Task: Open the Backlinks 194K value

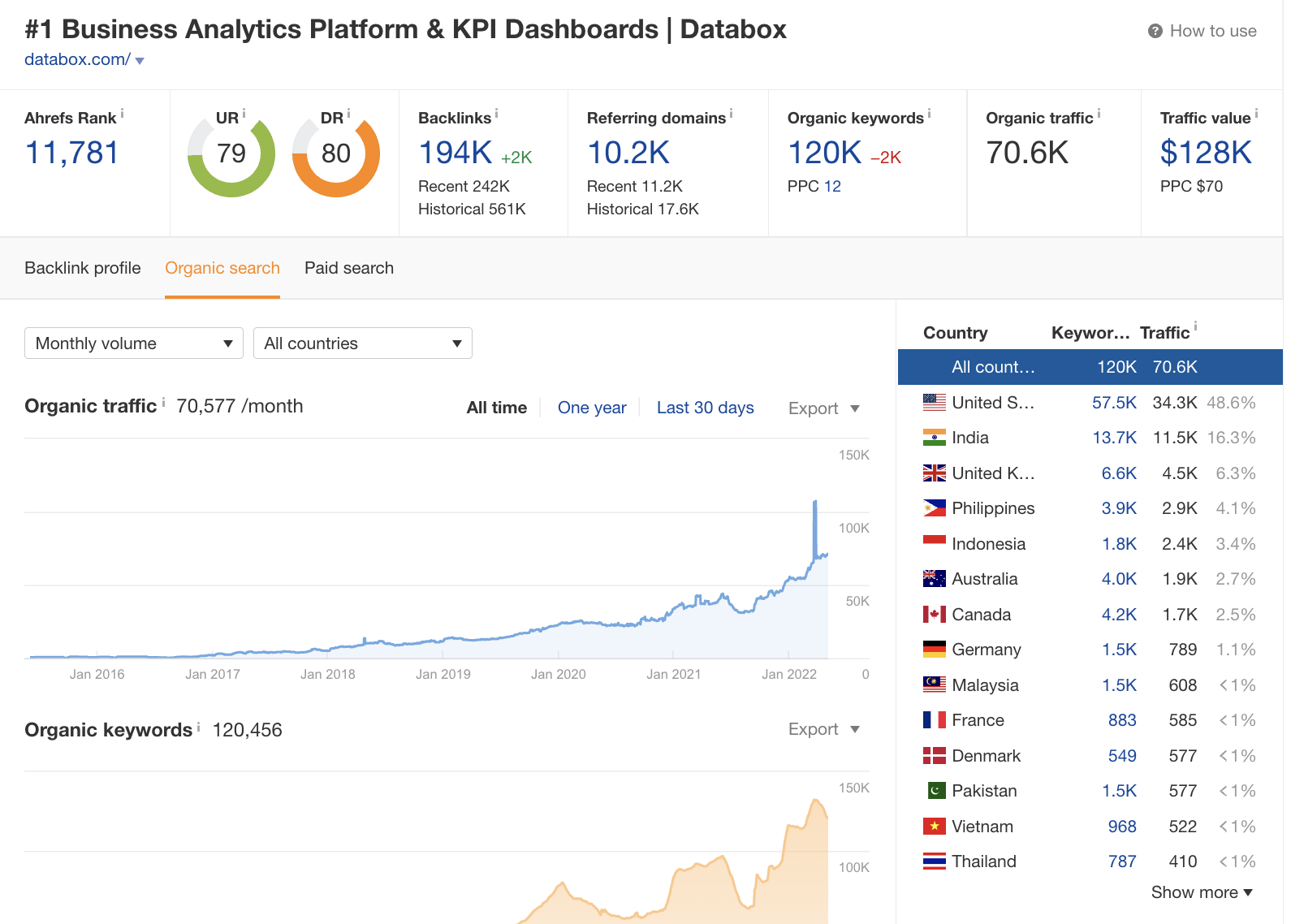Action: click(456, 153)
